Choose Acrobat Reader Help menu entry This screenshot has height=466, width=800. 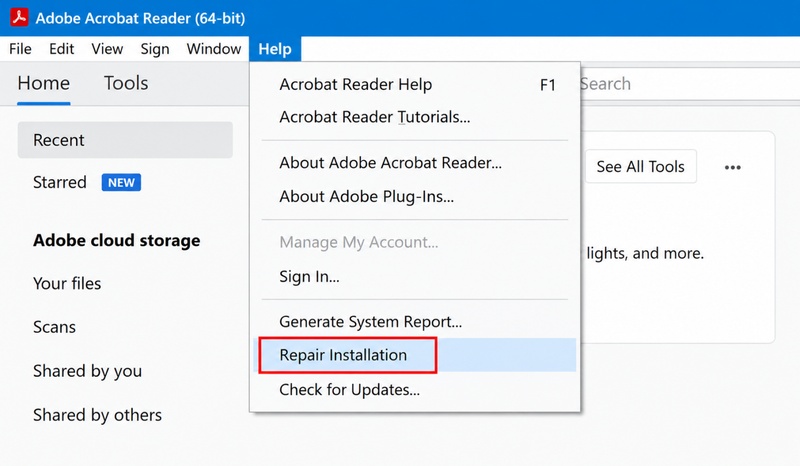tap(415, 84)
